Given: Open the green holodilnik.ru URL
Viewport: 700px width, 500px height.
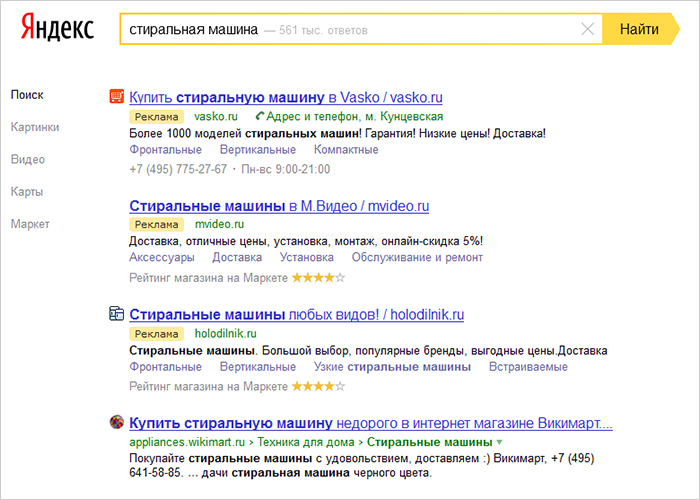Looking at the screenshot, I should pyautogui.click(x=225, y=333).
